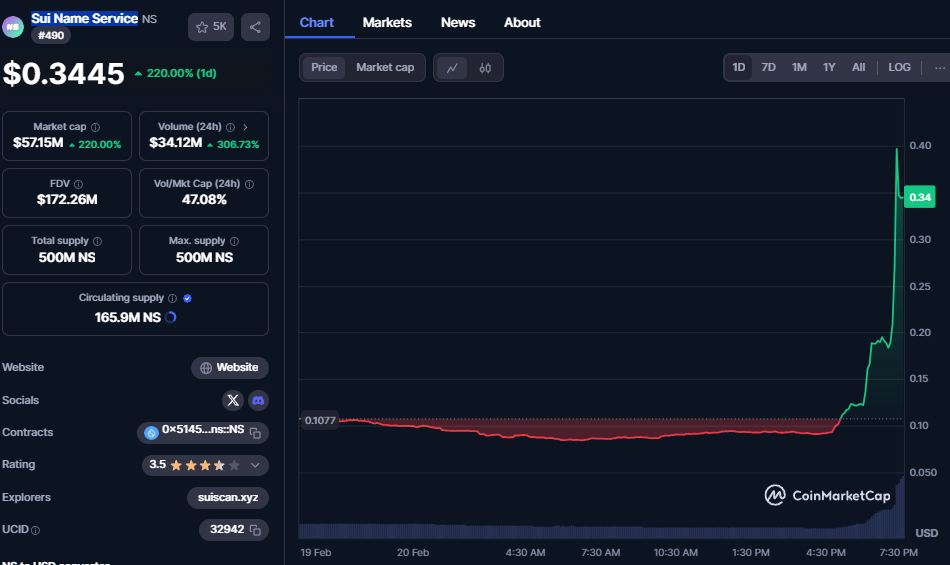The image size is (950, 565).
Task: Star Sui Name Service to watchlist
Action: 210,27
